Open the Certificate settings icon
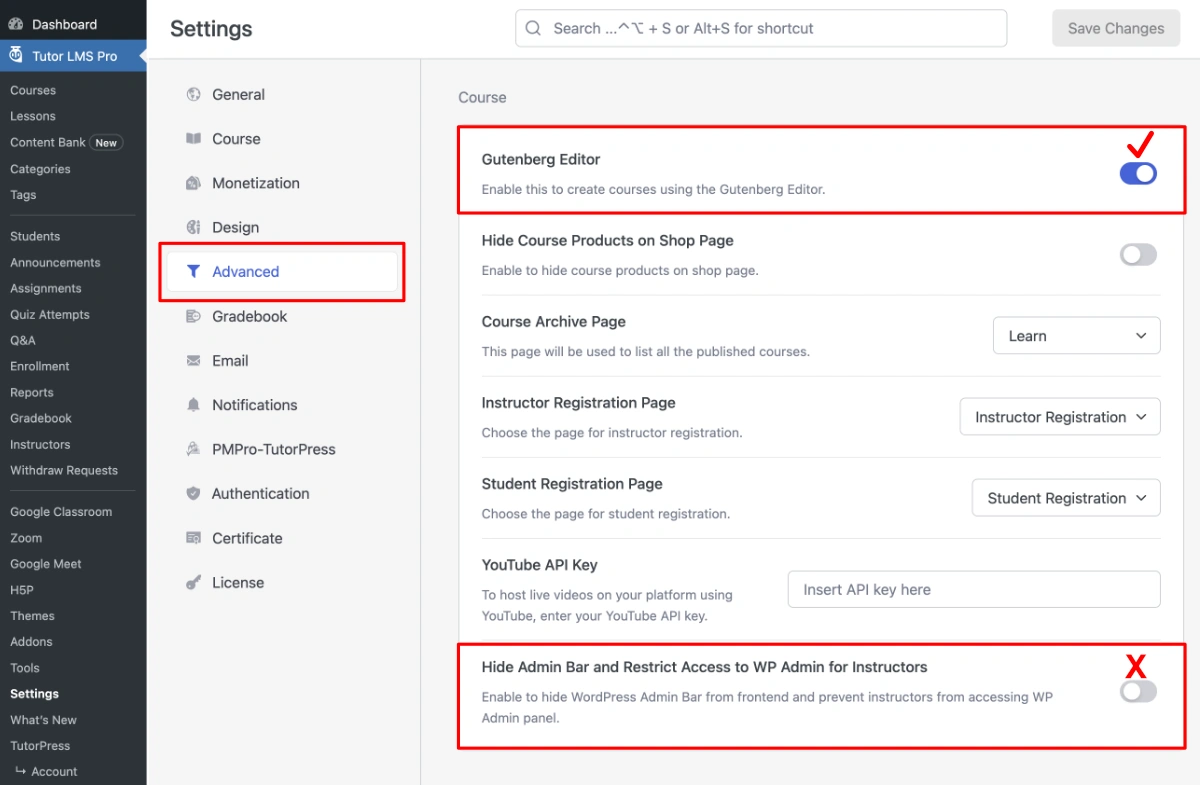The height and width of the screenshot is (785, 1200). pos(192,538)
